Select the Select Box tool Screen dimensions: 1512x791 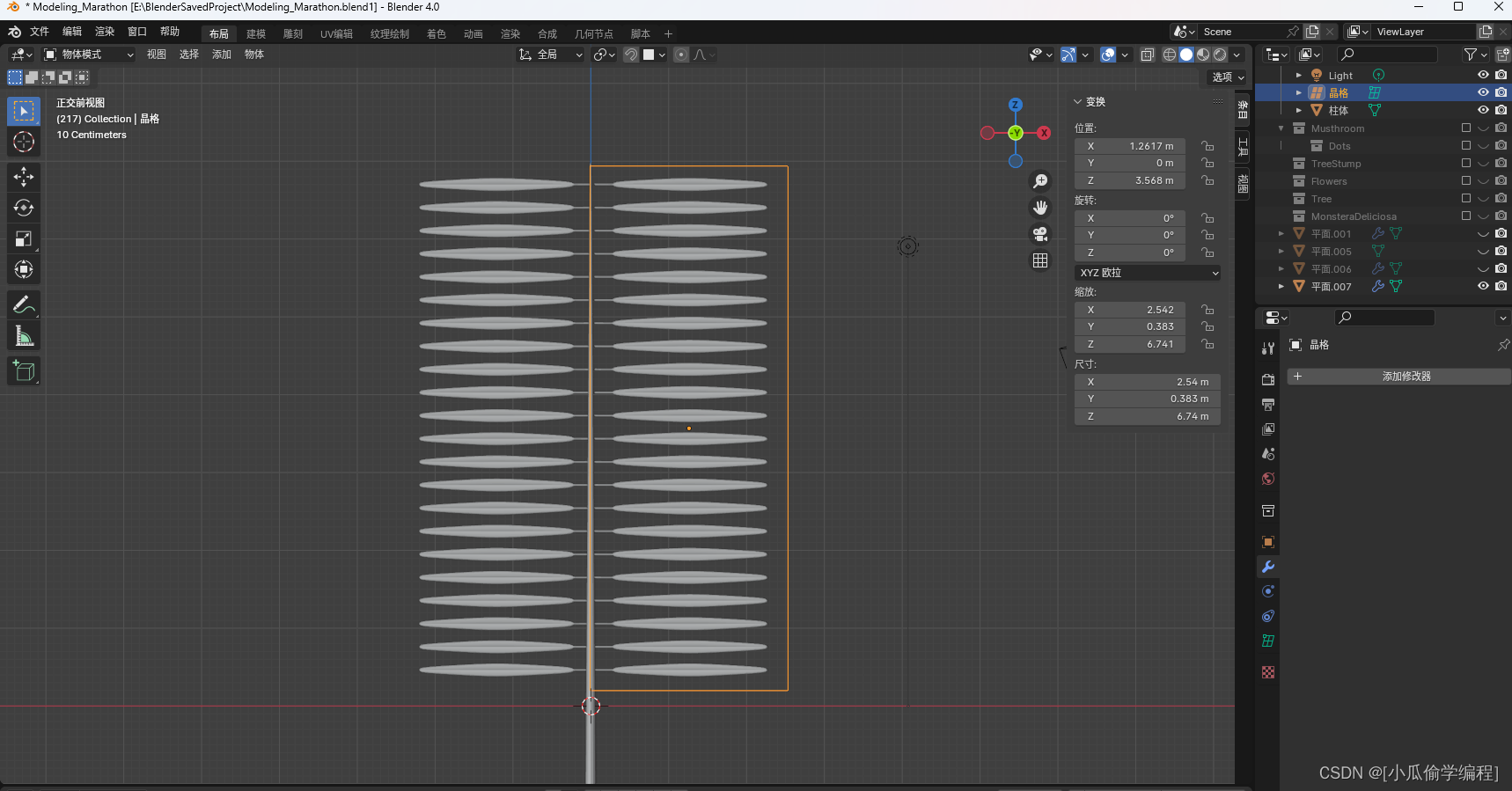[24, 111]
